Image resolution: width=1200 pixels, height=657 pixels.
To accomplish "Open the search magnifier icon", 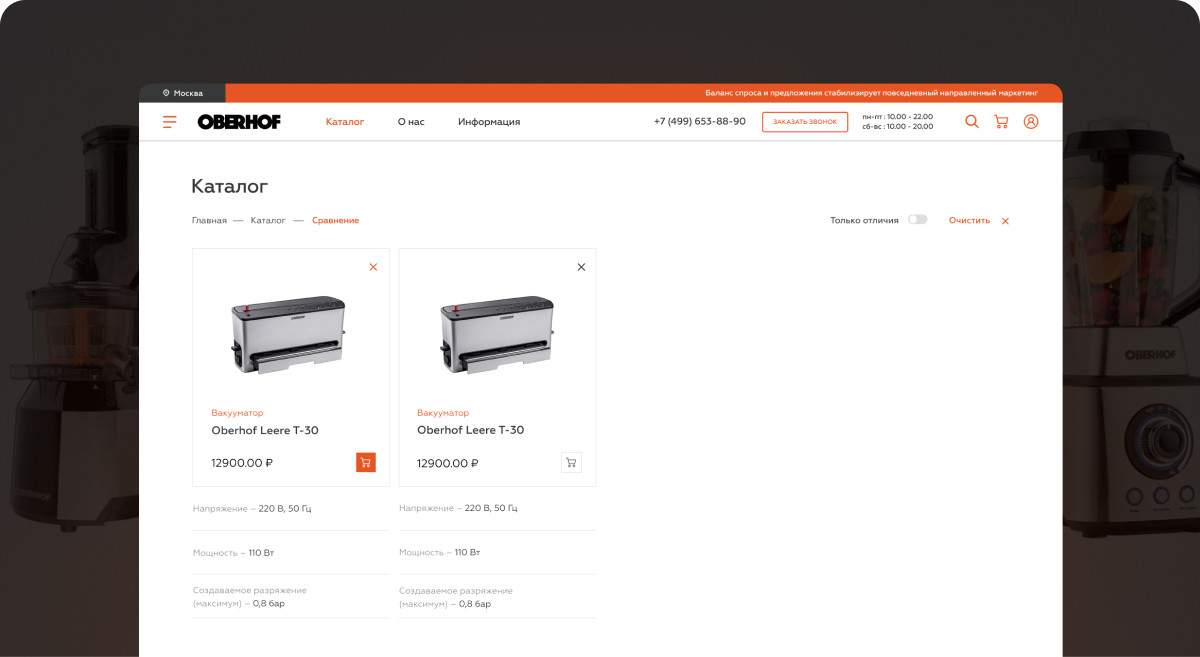I will coord(972,122).
